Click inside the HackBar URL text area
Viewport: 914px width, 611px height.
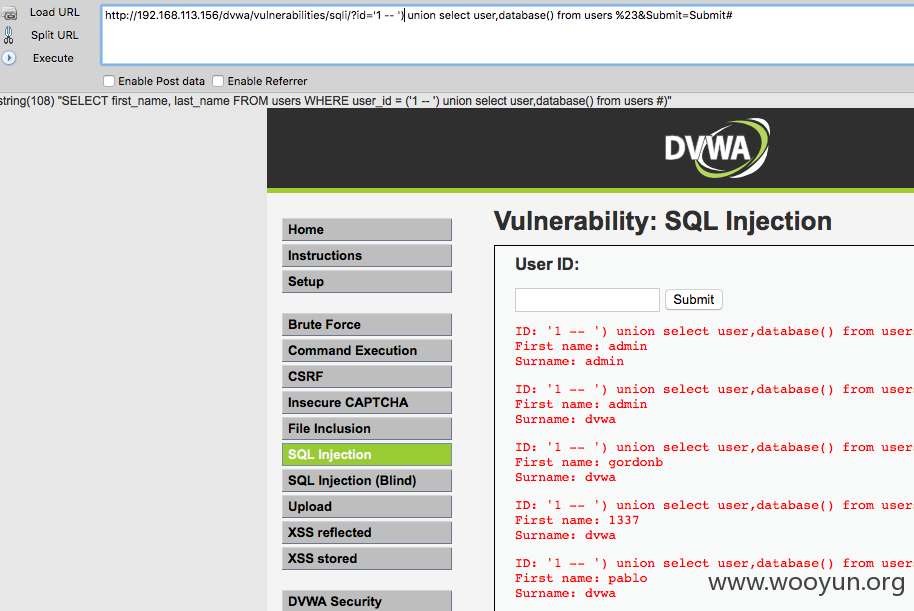point(507,35)
